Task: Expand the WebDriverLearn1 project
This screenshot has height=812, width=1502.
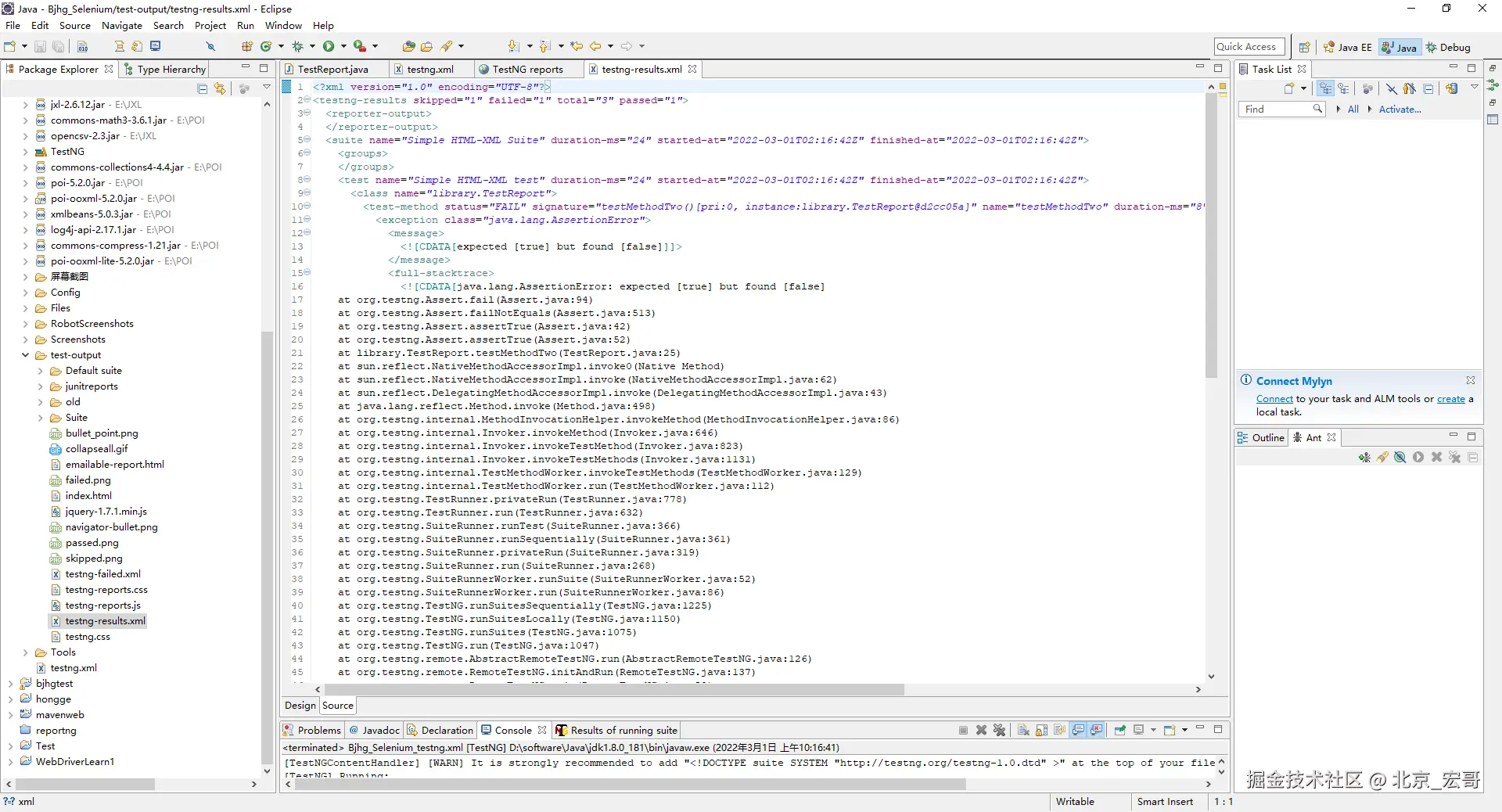Action: (x=10, y=762)
